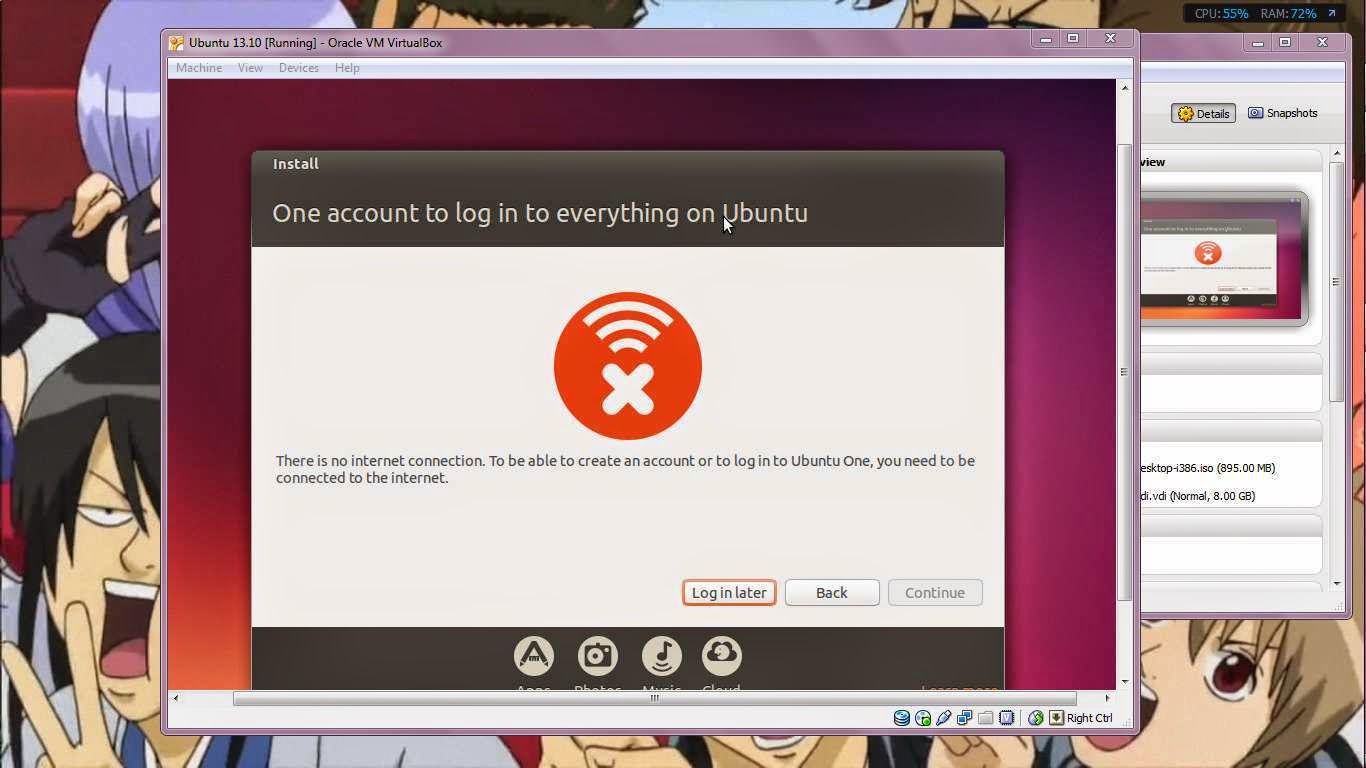Click the 'Right Ctrl' host key text

pyautogui.click(x=1089, y=718)
